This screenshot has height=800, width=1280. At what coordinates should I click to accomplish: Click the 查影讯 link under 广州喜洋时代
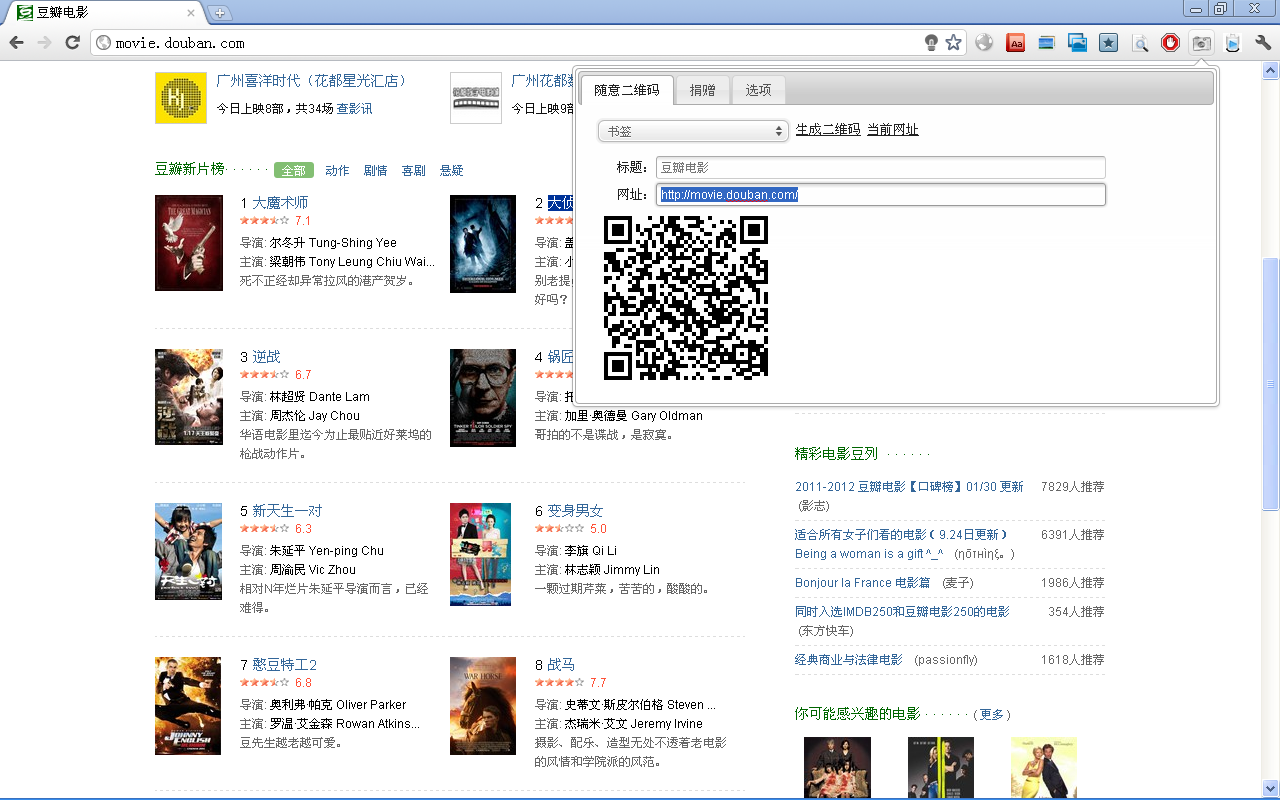(354, 108)
